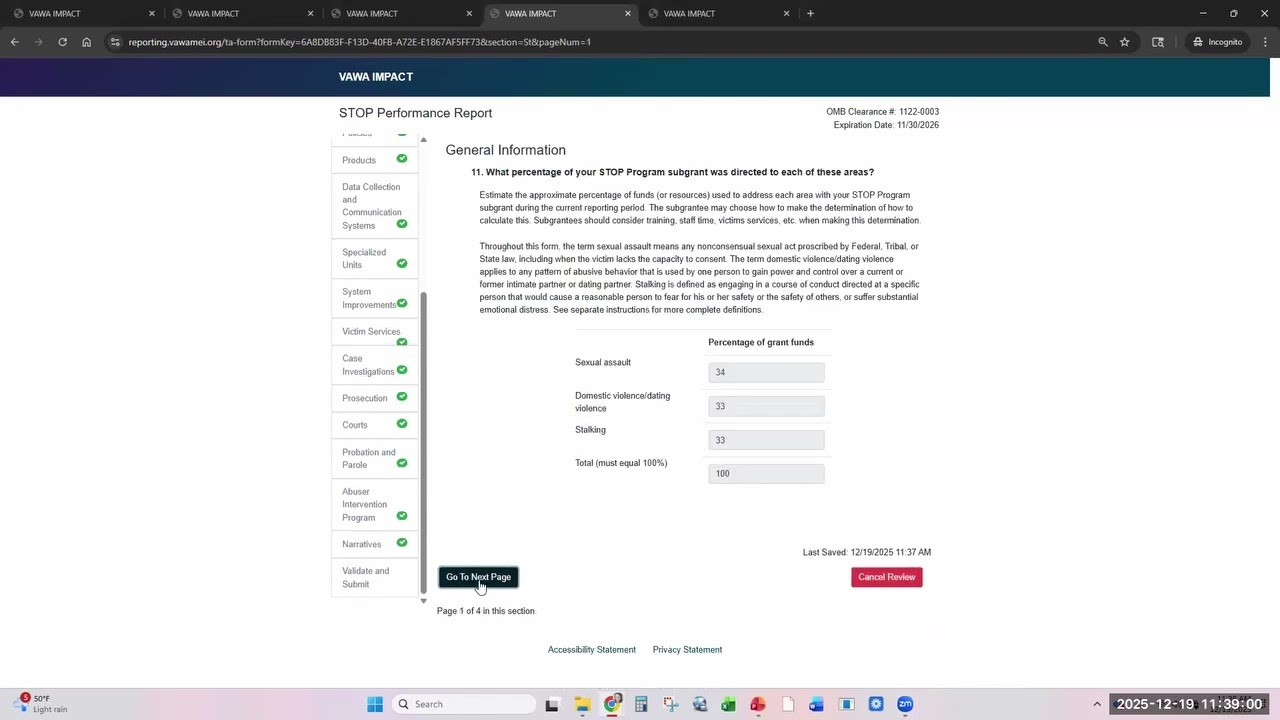
Task: Show hidden system tray icons
Action: 1097,704
